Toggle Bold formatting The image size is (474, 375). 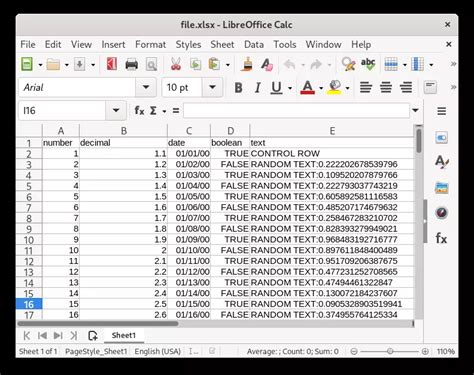238,88
